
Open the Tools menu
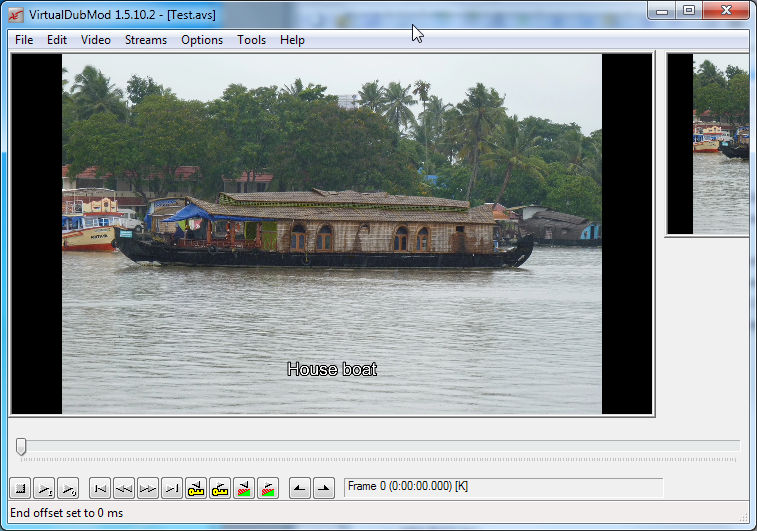(252, 40)
